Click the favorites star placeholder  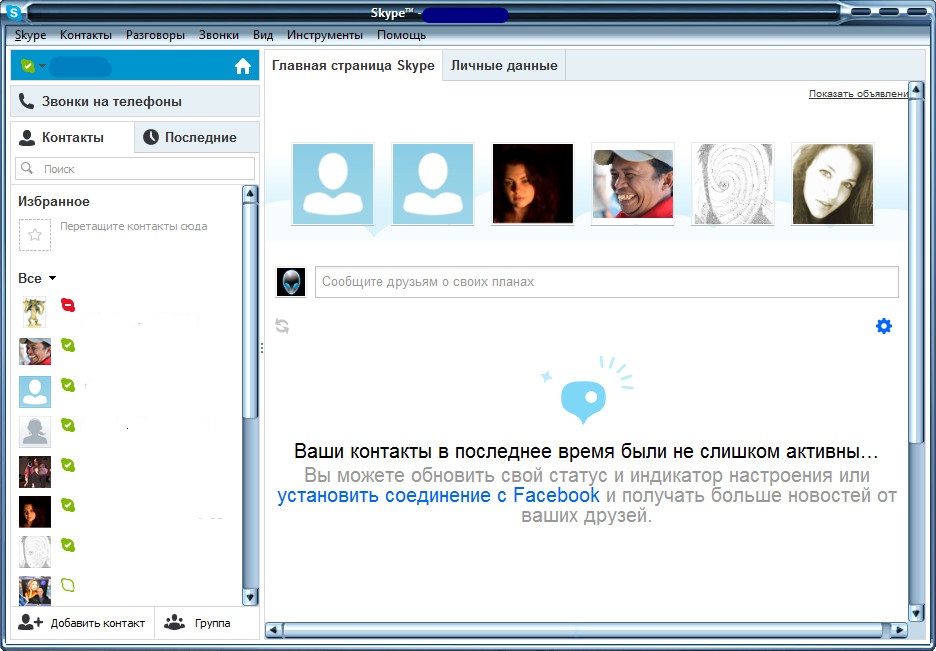(x=35, y=235)
